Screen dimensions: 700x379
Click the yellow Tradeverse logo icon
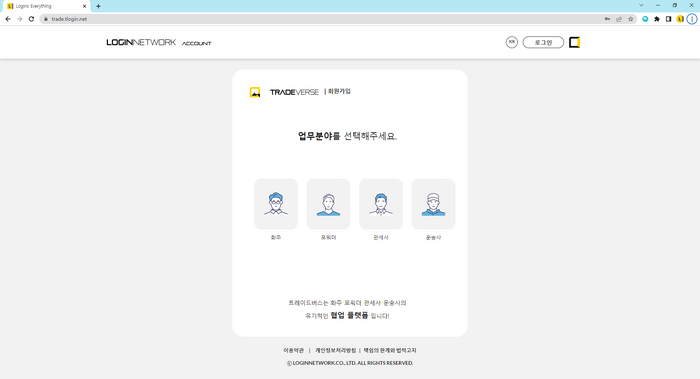click(x=255, y=92)
